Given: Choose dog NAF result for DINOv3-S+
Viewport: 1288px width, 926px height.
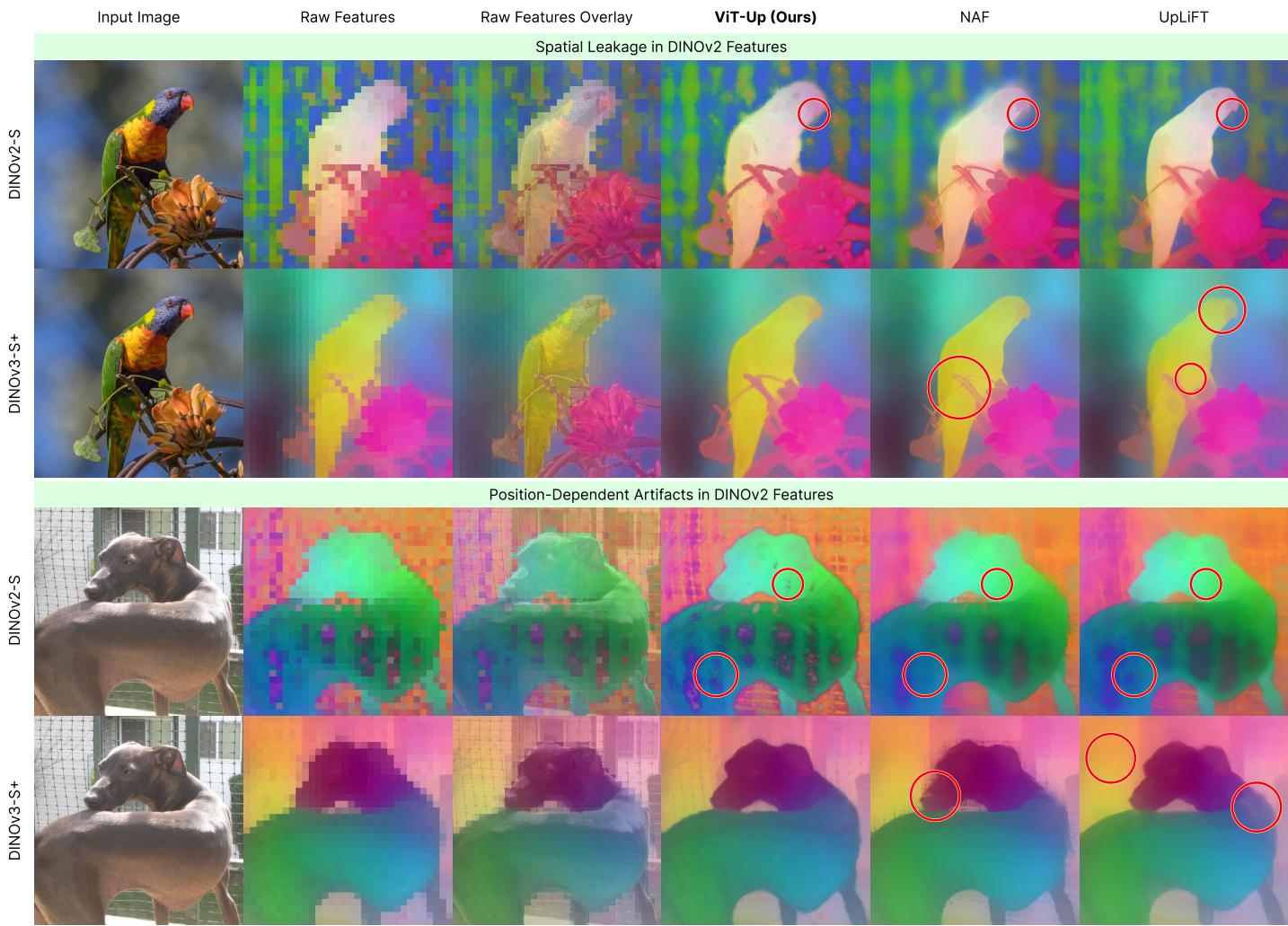Looking at the screenshot, I should (975, 821).
